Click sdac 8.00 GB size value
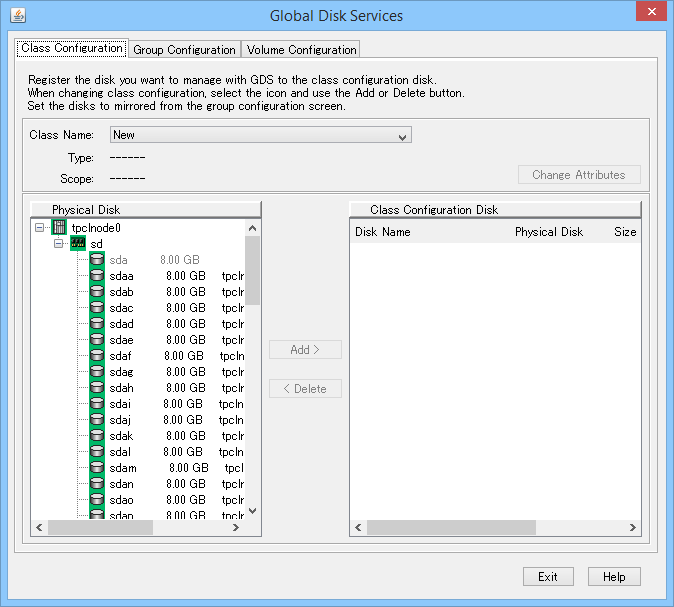The width and height of the screenshot is (674, 607). tap(186, 307)
